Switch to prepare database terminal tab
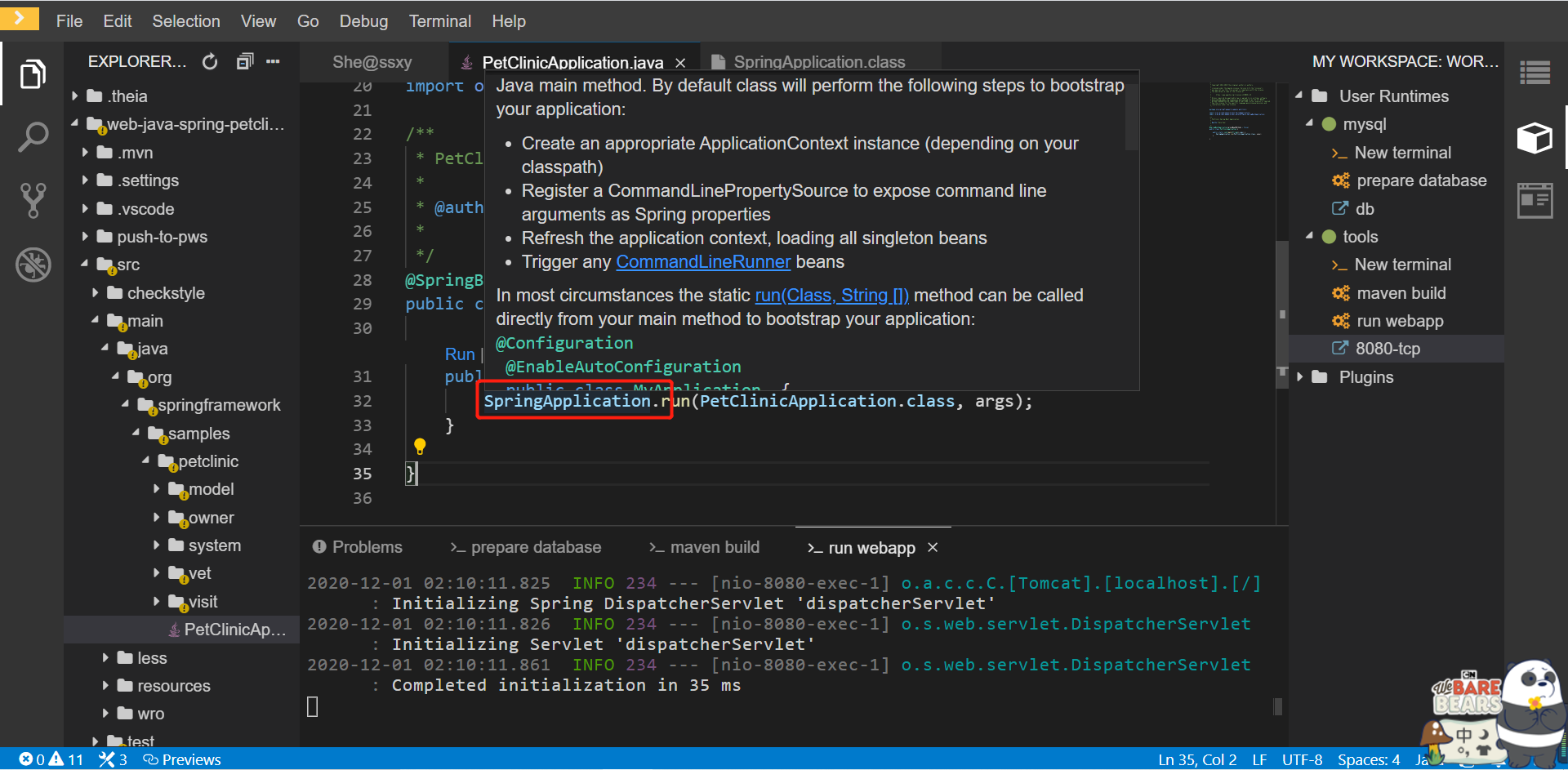The image size is (1568, 770). pyautogui.click(x=526, y=547)
